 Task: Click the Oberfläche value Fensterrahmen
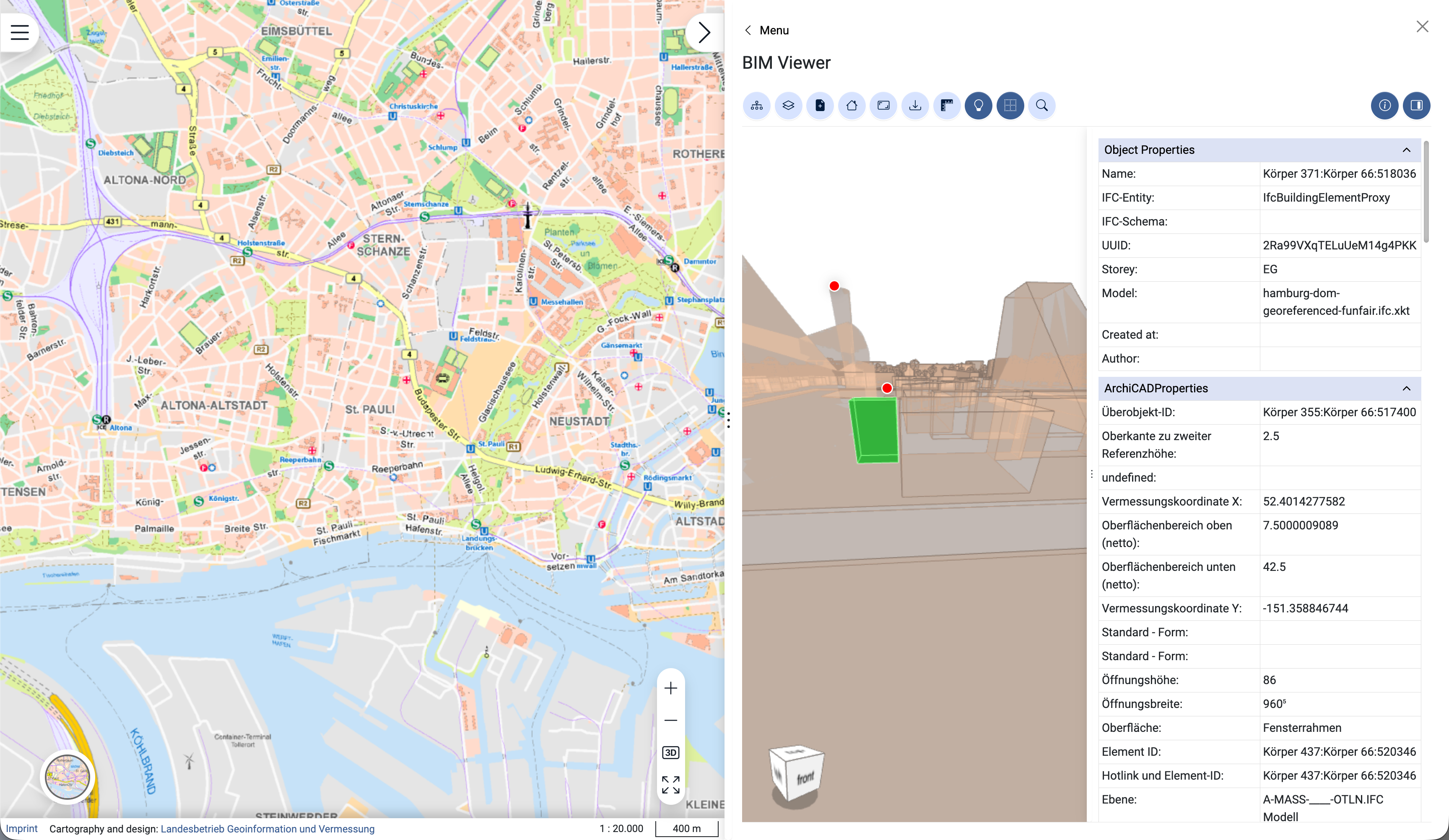pos(1302,728)
